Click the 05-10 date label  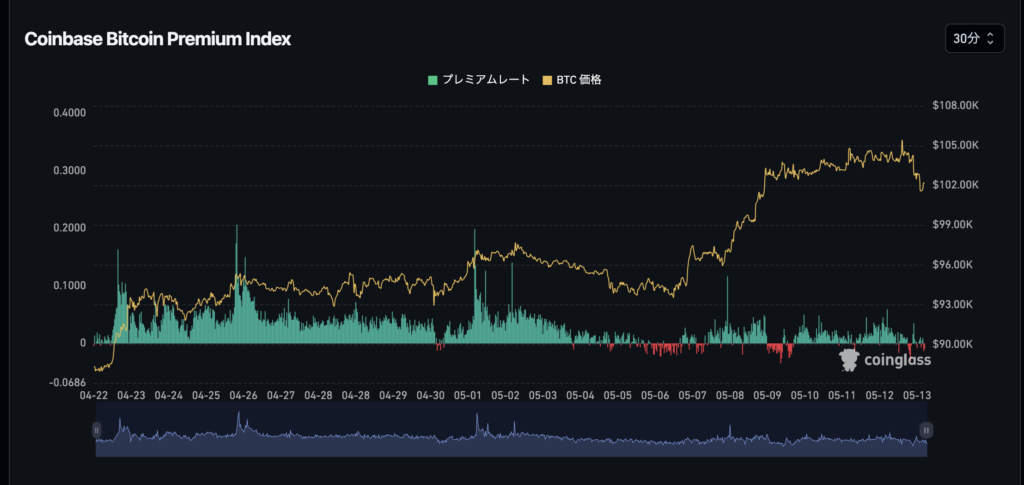tap(804, 395)
